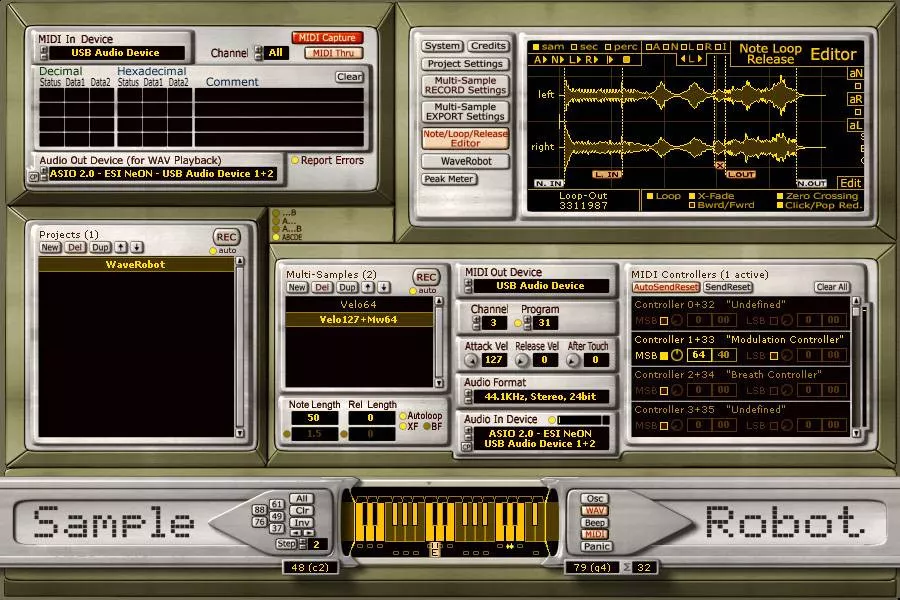The image size is (900, 600).
Task: Click the N.OUT note-out marker
Action: click(812, 184)
